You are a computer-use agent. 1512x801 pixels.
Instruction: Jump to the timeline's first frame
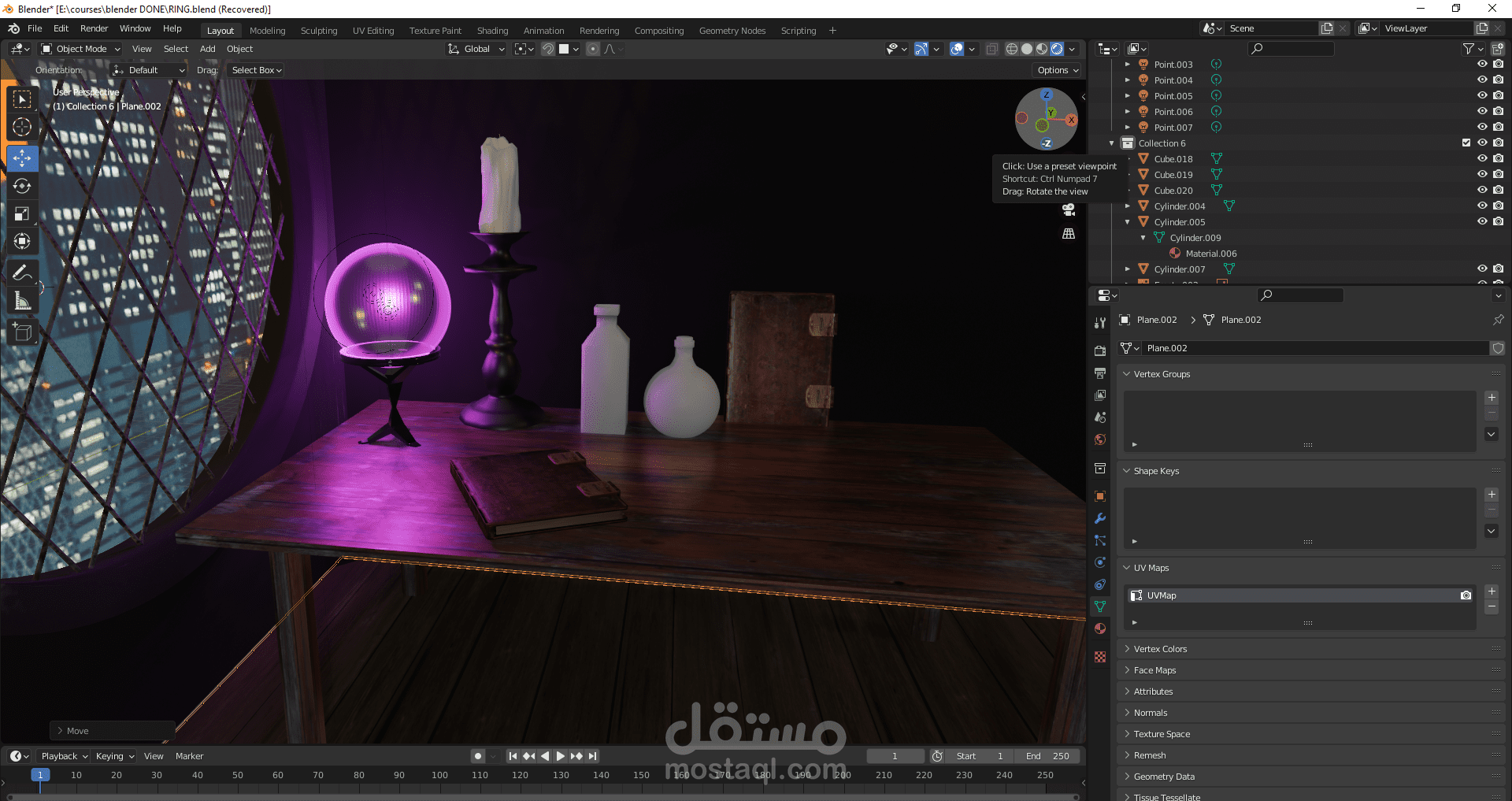[513, 756]
